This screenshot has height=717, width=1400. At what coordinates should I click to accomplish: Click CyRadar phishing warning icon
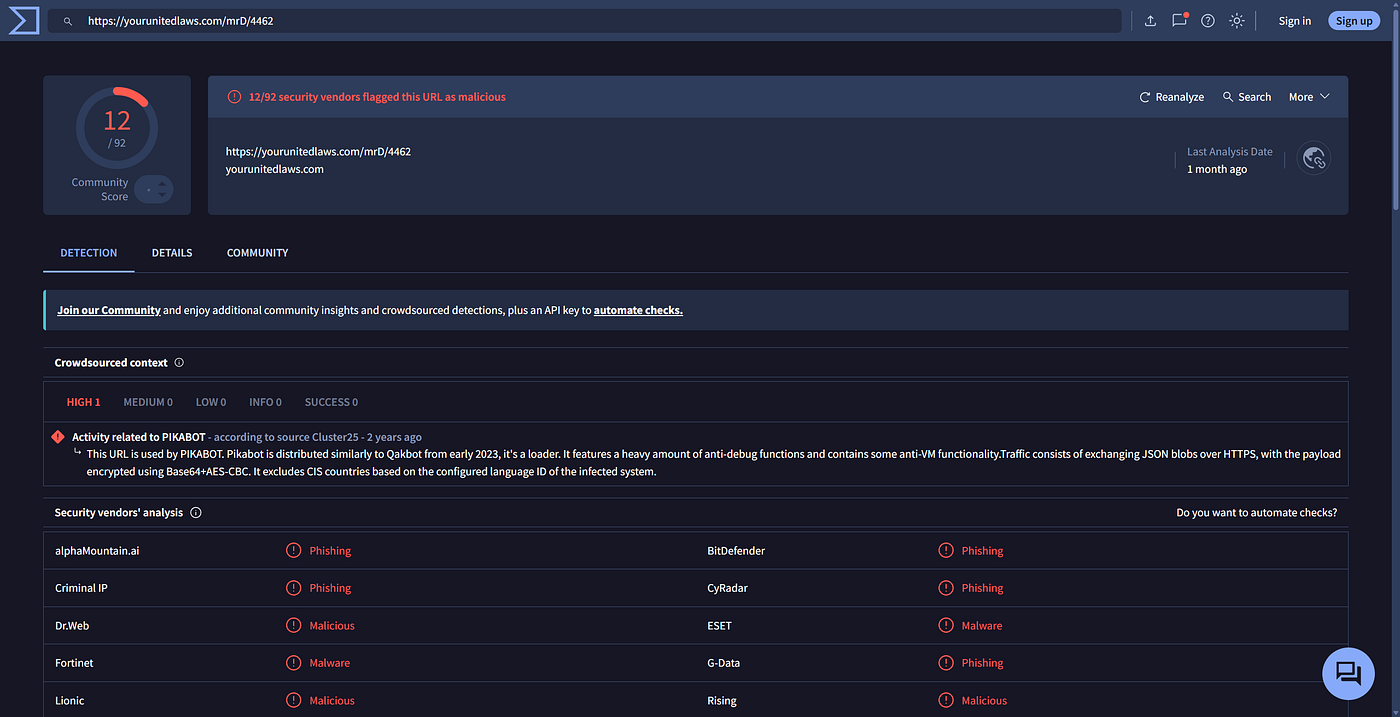coord(946,588)
